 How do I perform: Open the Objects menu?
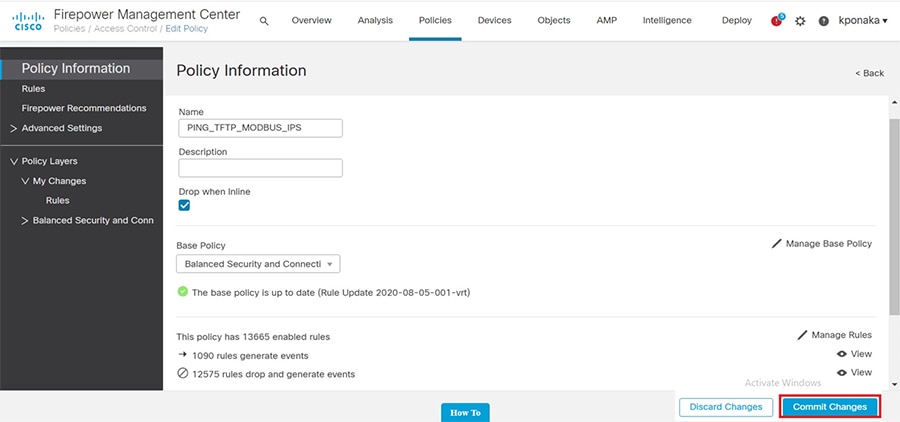[x=554, y=20]
